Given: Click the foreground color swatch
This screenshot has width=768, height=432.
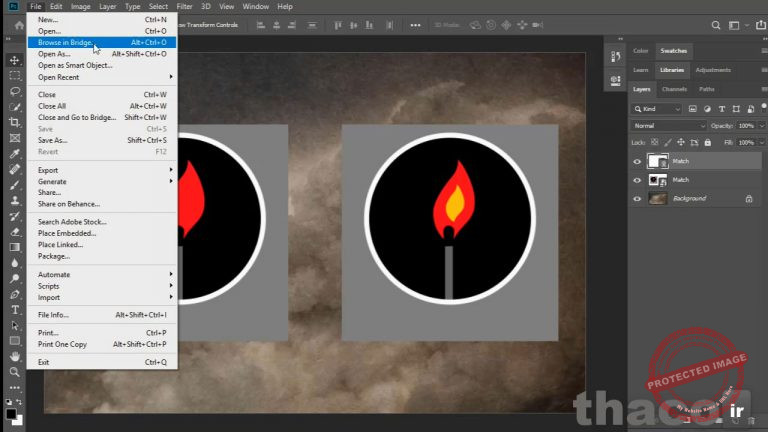Looking at the screenshot, I should coord(11,411).
